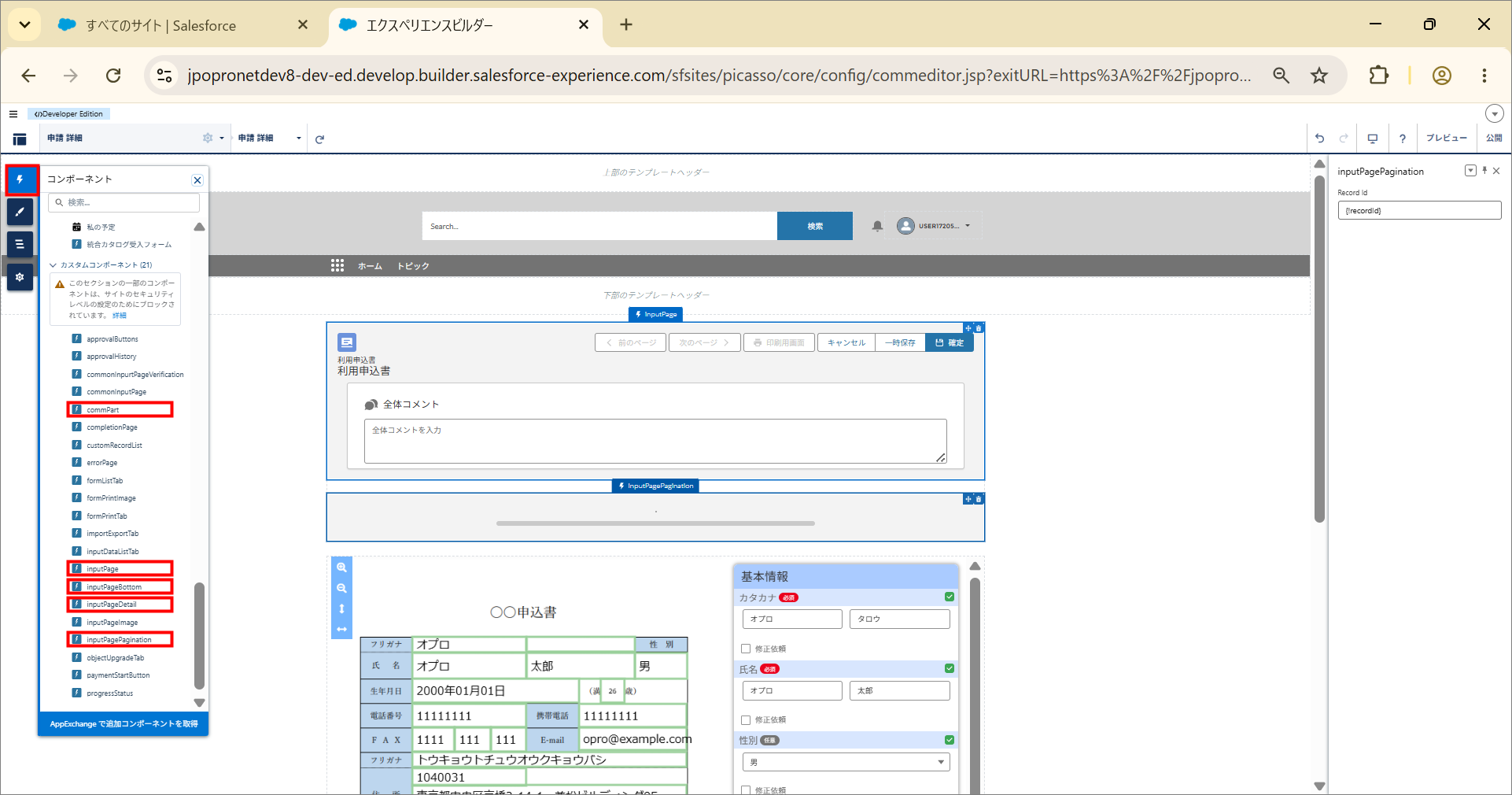
Task: Click the 一時保存 button
Action: pyautogui.click(x=900, y=342)
